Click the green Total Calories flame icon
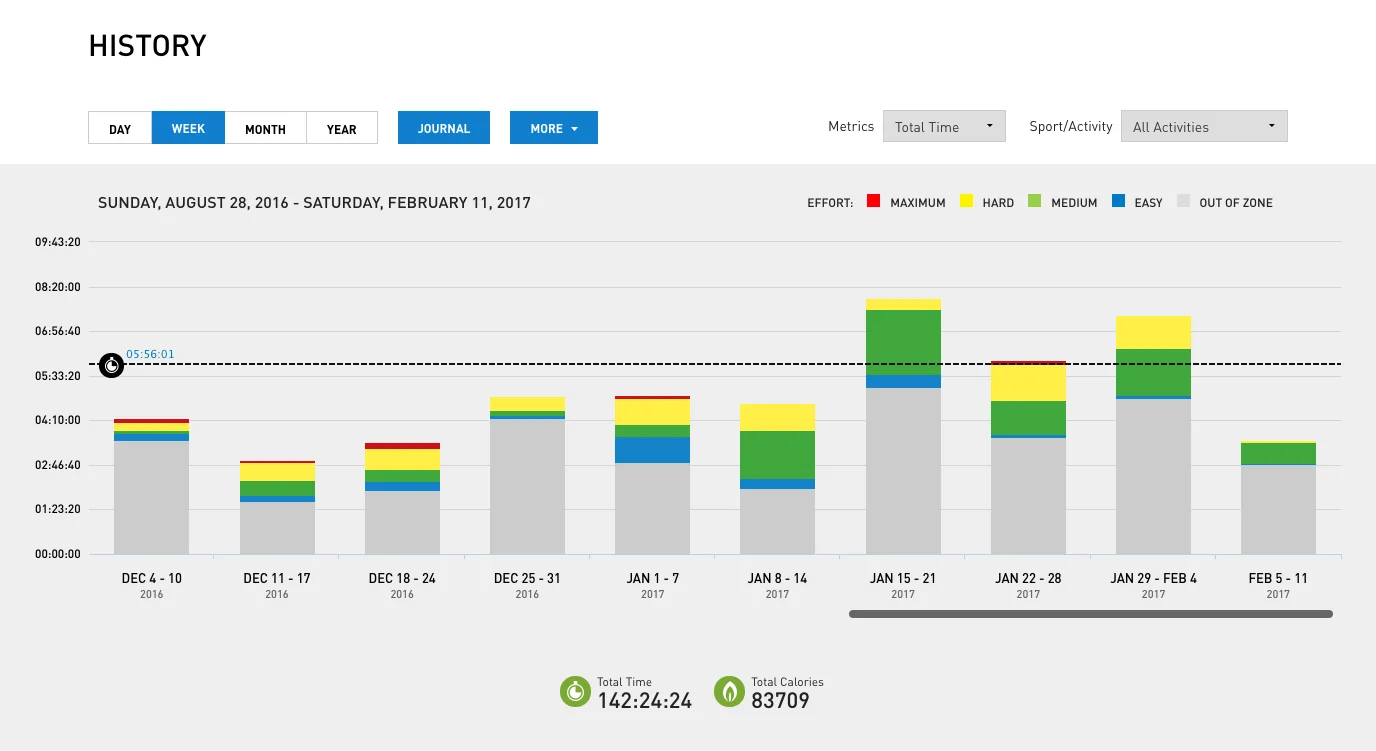Screen dimensions: 1376x751 [729, 691]
